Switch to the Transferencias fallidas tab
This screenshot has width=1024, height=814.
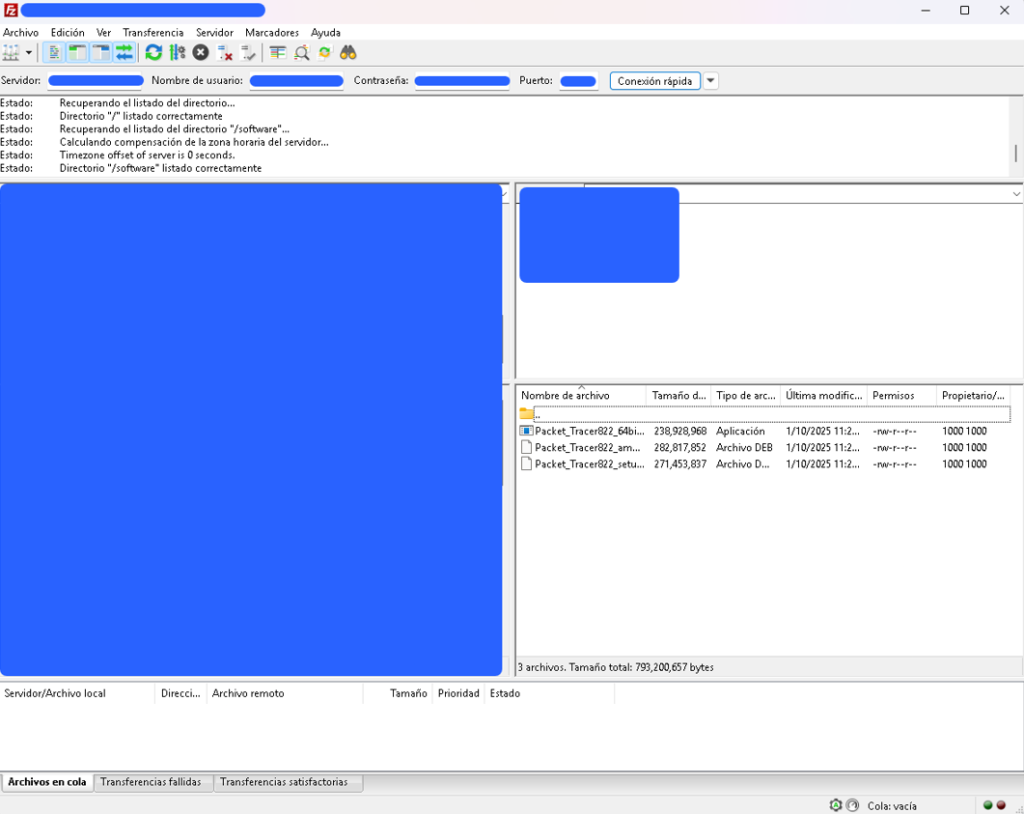point(151,782)
